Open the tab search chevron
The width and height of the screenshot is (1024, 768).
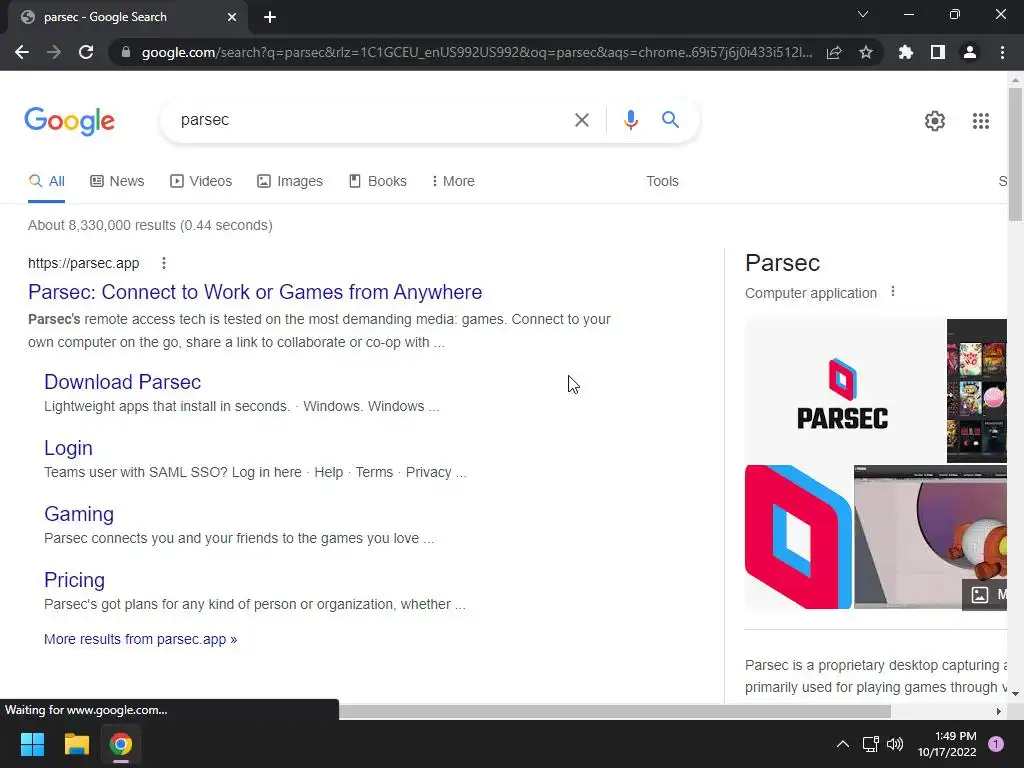point(863,14)
